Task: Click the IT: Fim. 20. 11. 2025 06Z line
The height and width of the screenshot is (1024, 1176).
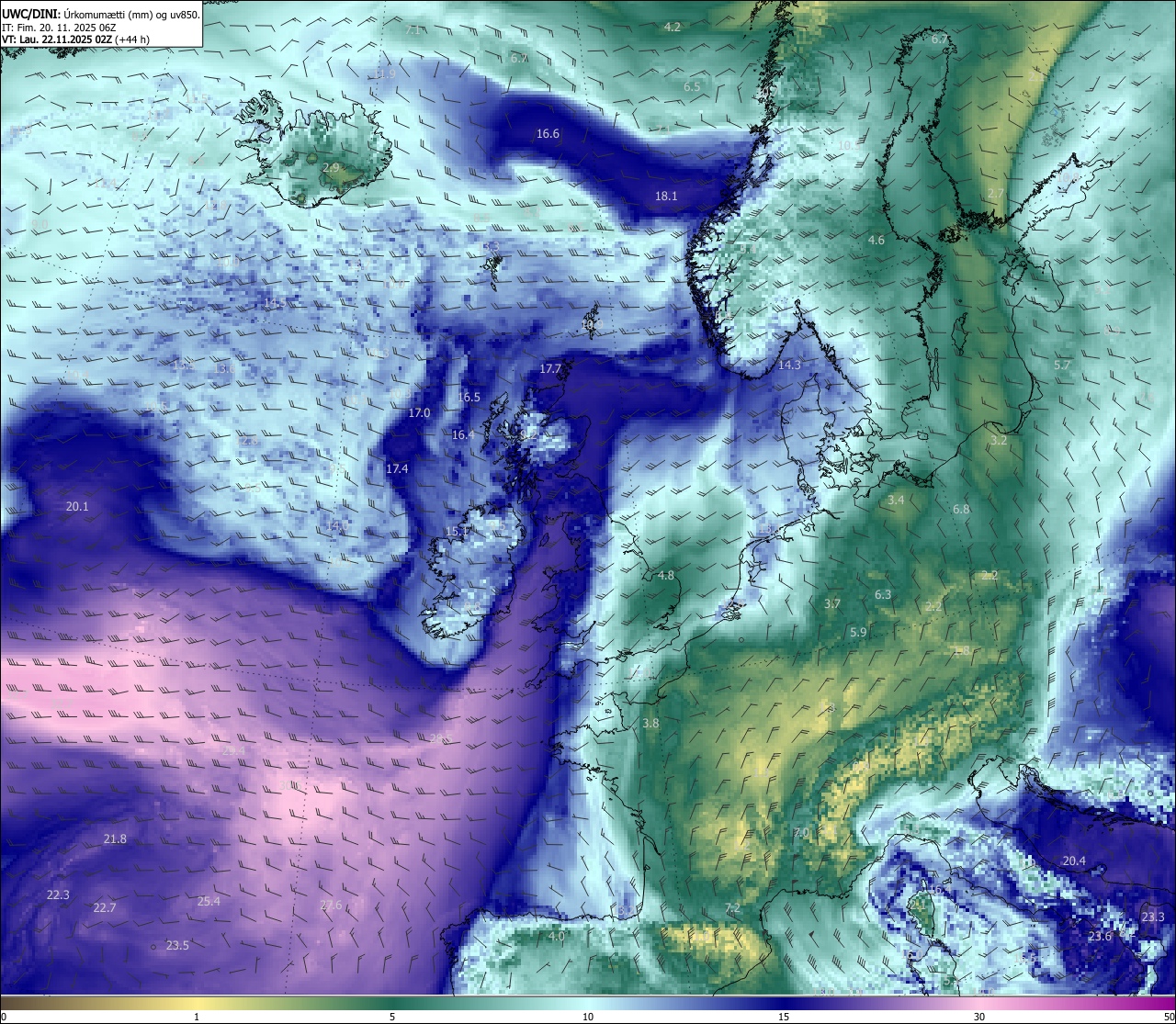Action: pyautogui.click(x=59, y=28)
